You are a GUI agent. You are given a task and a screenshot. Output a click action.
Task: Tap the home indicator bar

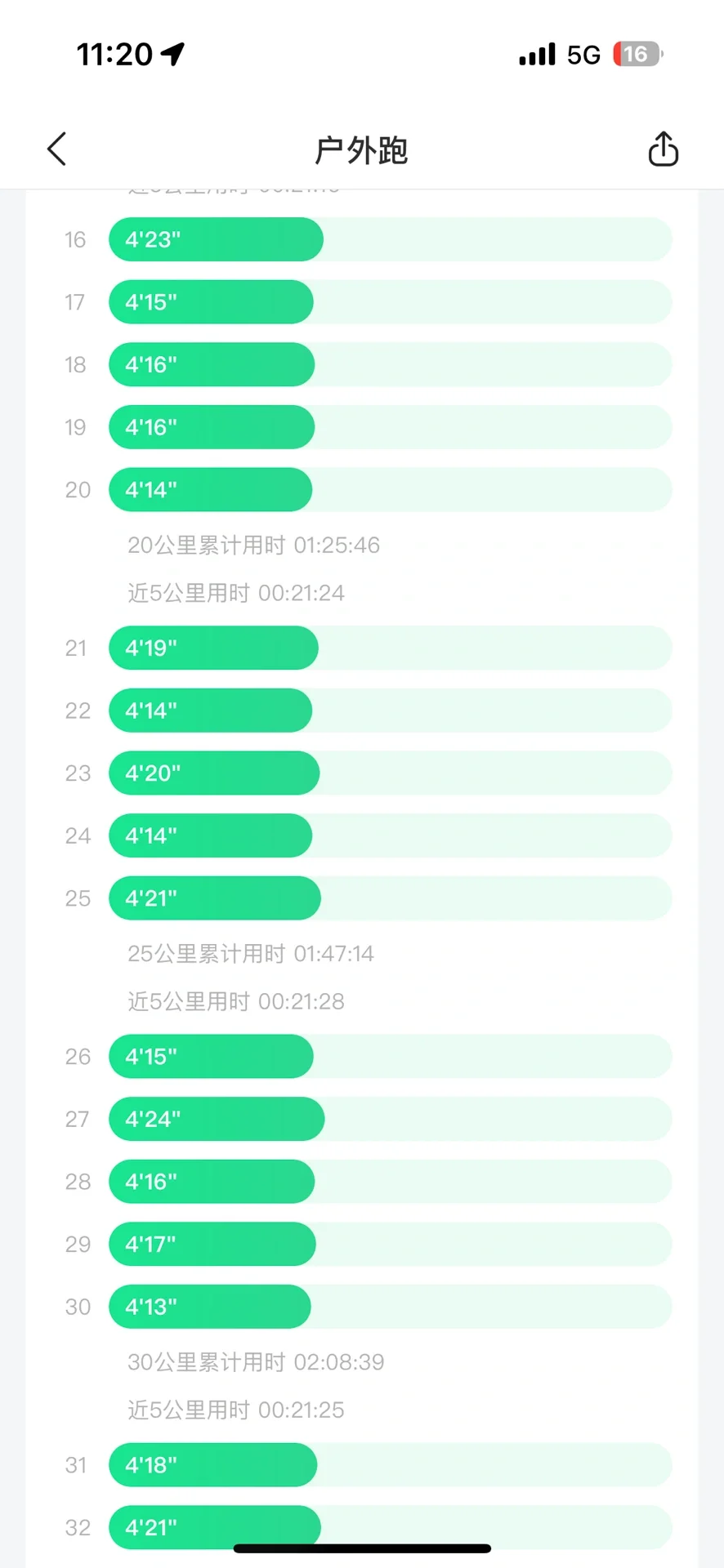coord(362,1548)
